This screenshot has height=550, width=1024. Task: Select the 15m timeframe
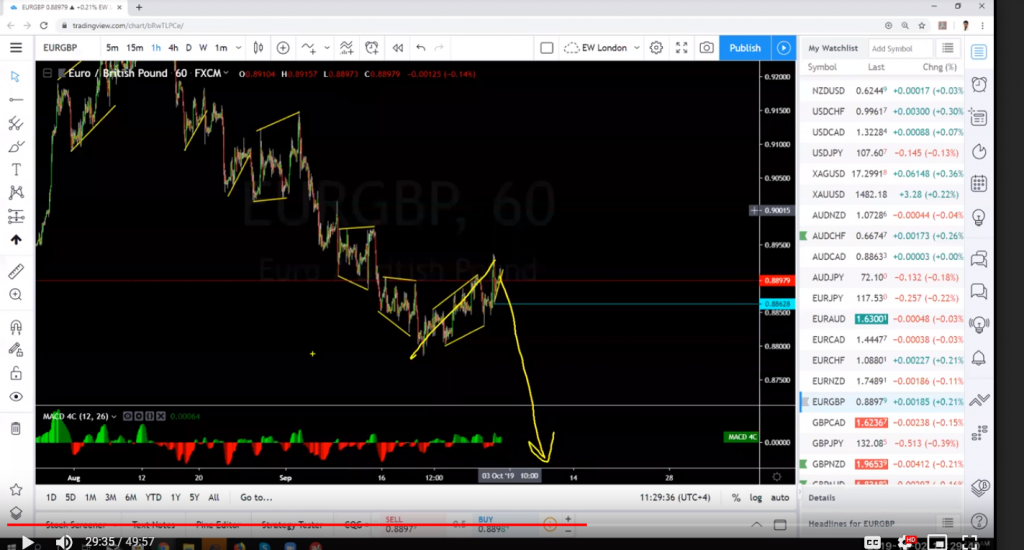coord(135,48)
